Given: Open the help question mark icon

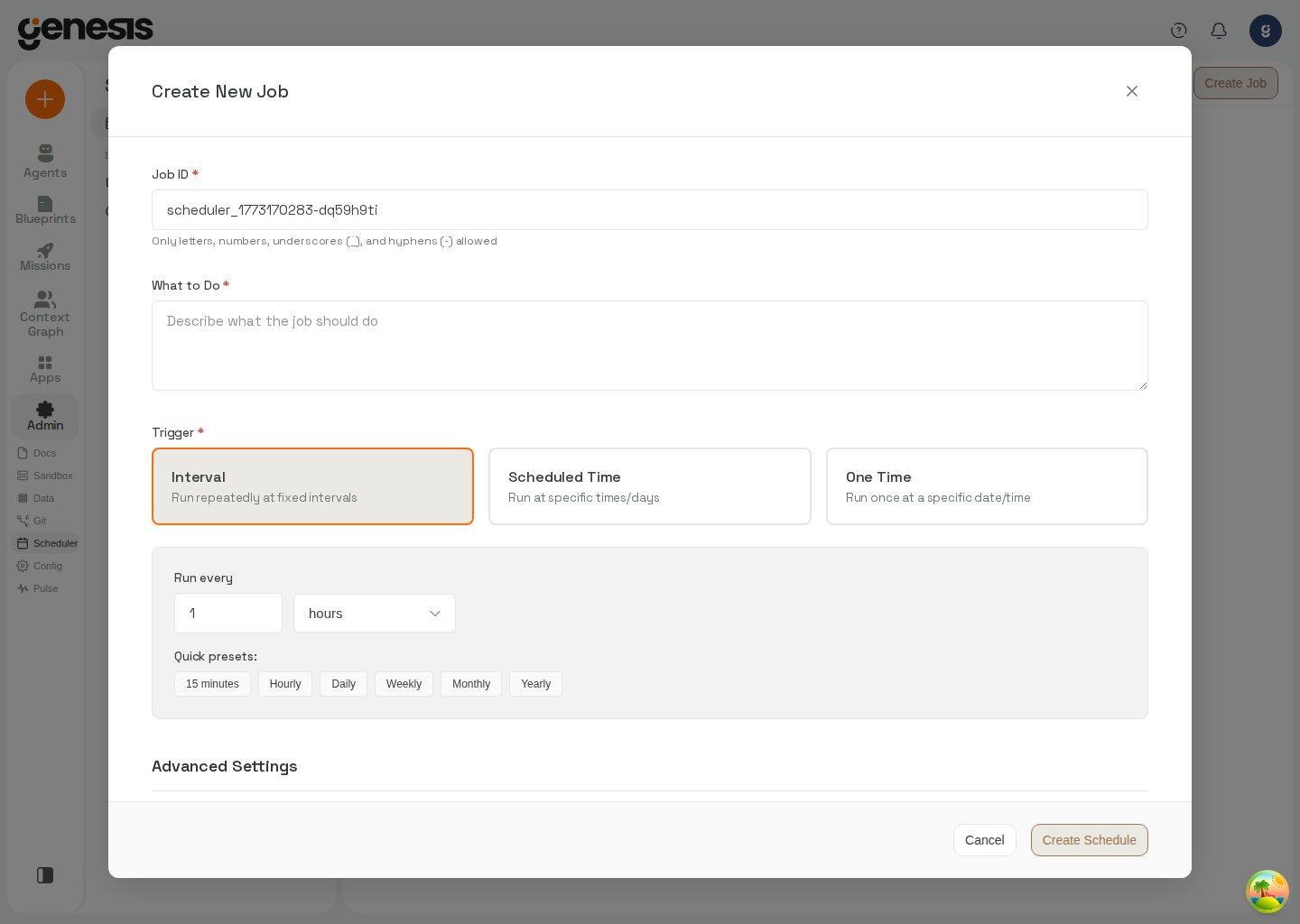Looking at the screenshot, I should coord(1179,31).
